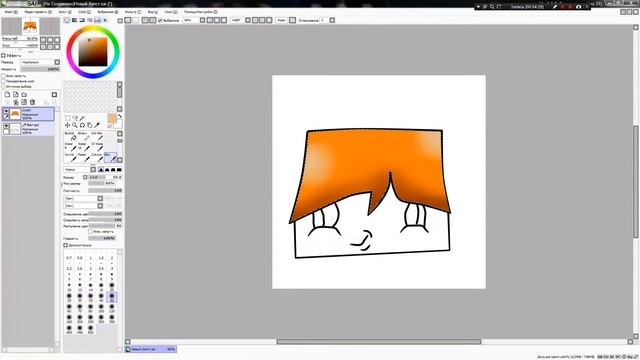Select the rectangular selection tool
640x360 pixels.
pos(68,118)
